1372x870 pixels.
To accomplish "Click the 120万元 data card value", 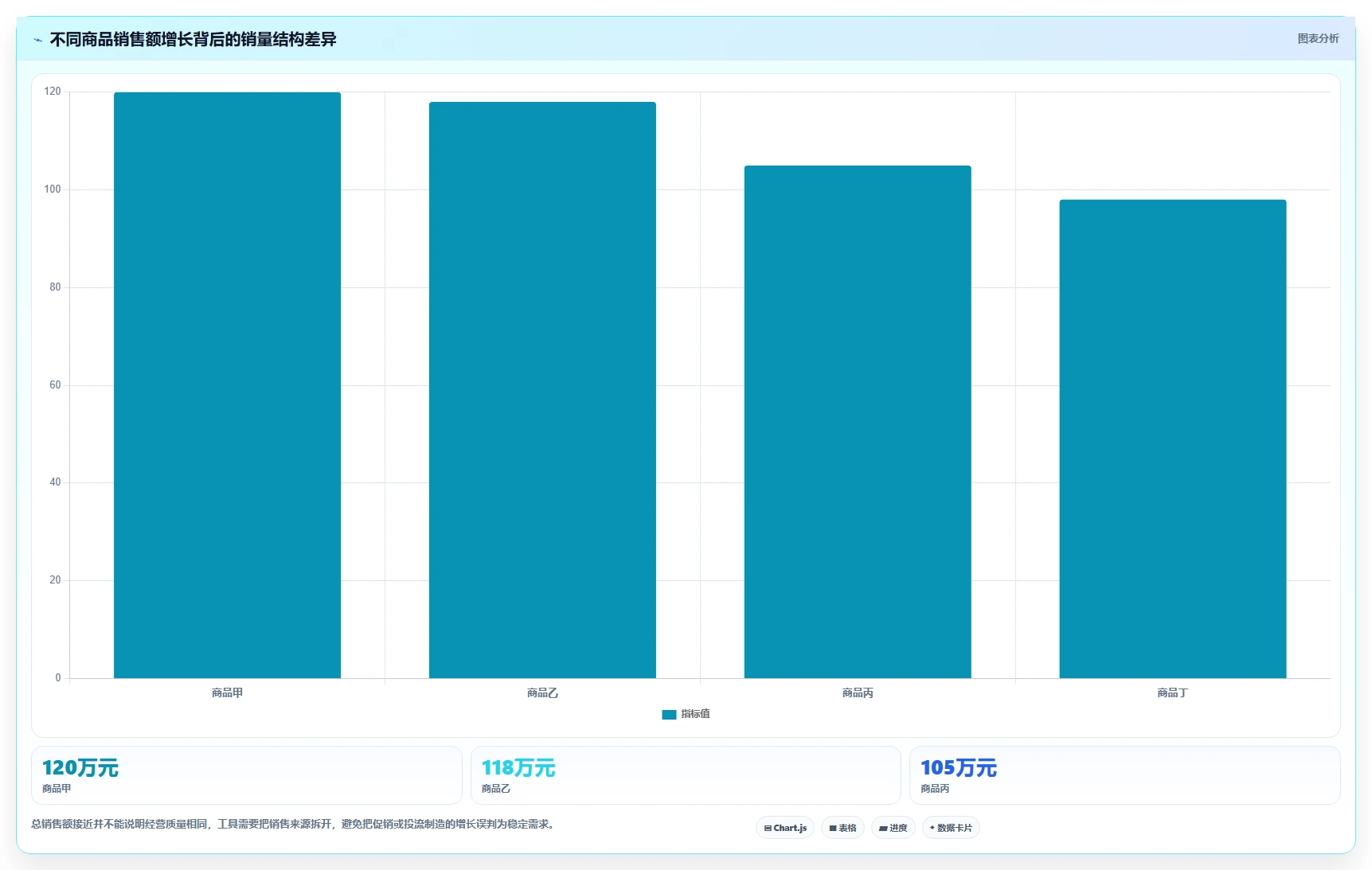I will [x=80, y=768].
